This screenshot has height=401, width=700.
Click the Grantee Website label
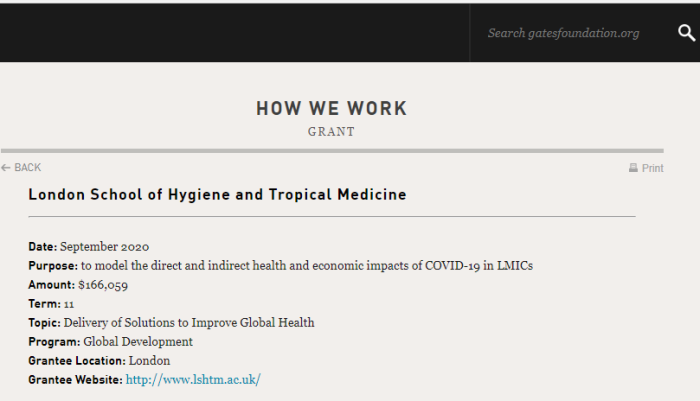pos(75,380)
